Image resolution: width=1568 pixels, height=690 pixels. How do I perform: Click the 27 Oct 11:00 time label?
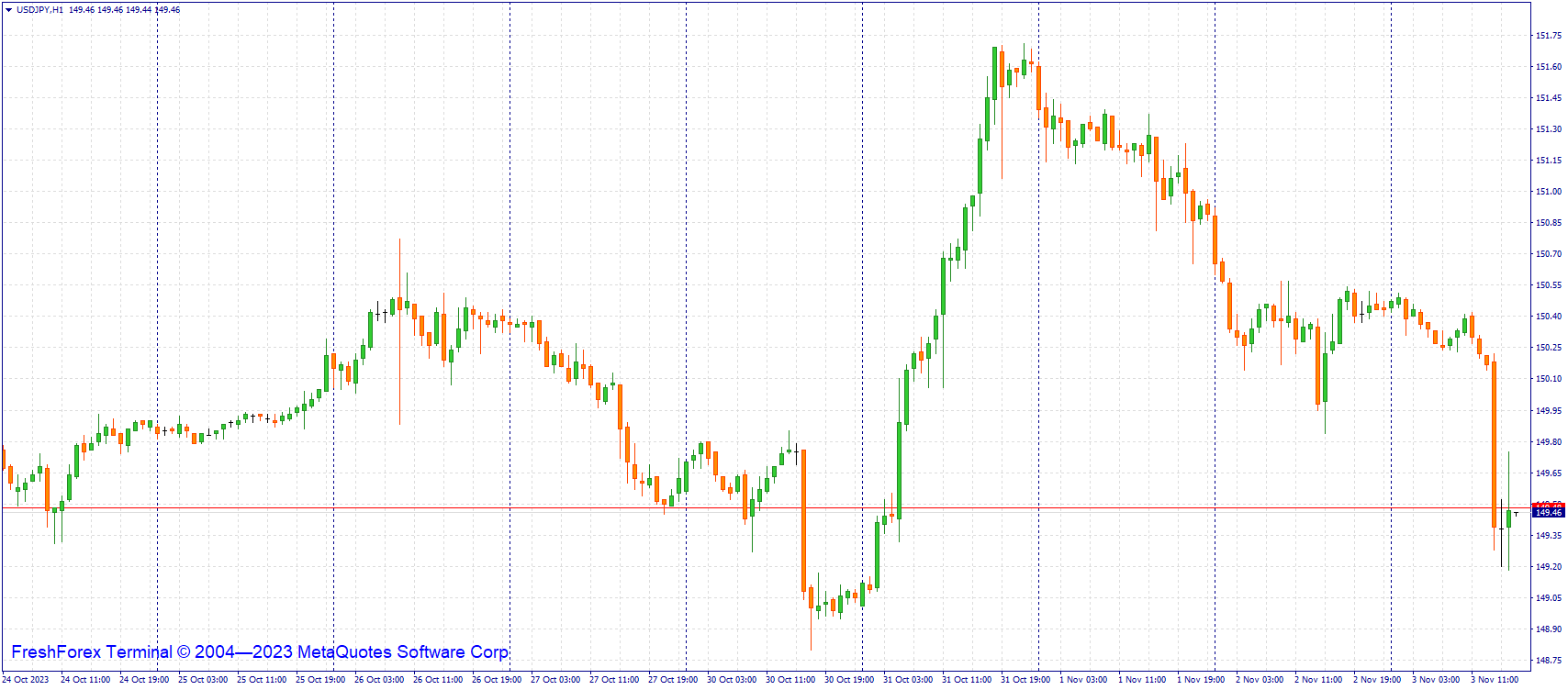tap(614, 680)
